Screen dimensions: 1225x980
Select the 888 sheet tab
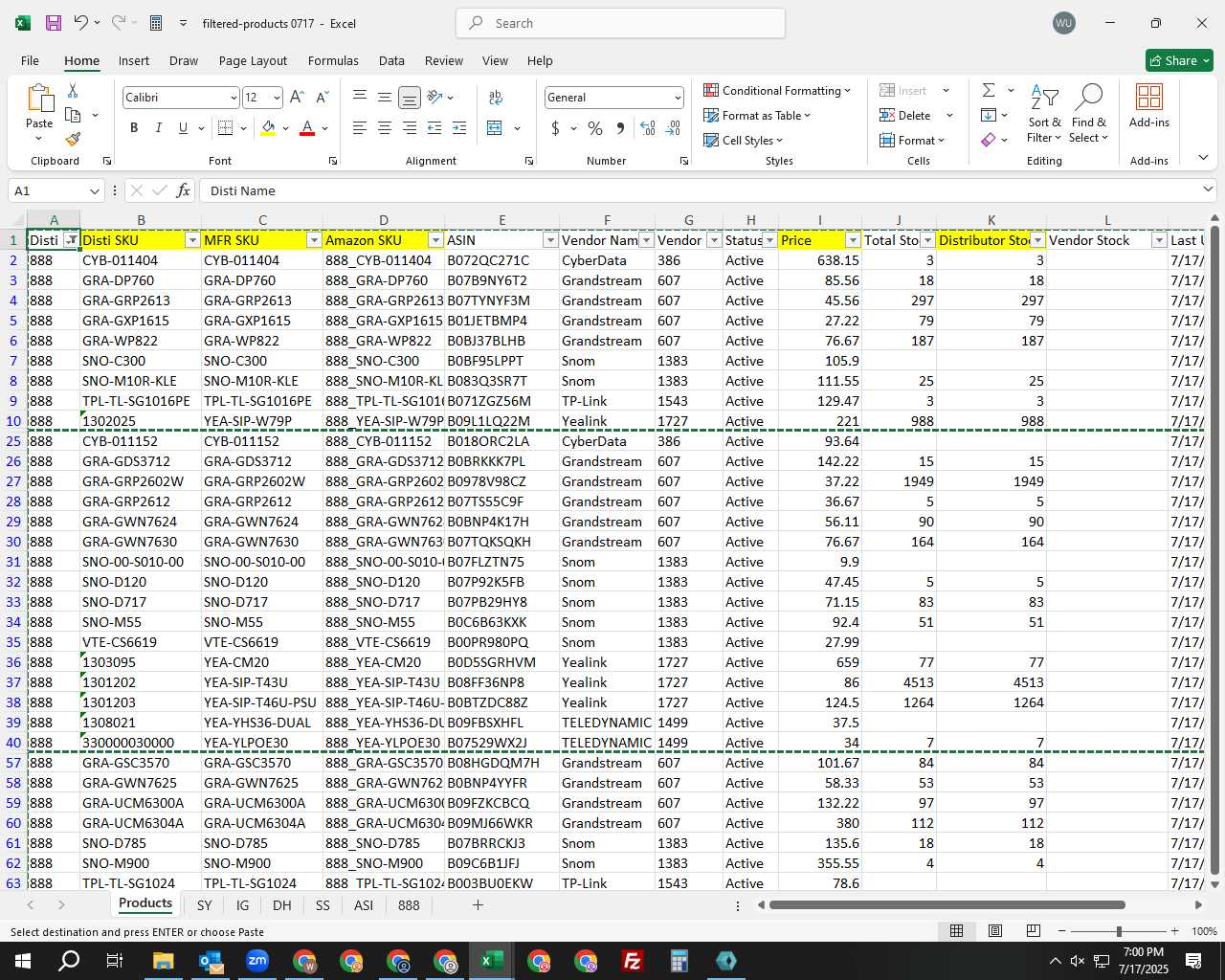(x=409, y=904)
